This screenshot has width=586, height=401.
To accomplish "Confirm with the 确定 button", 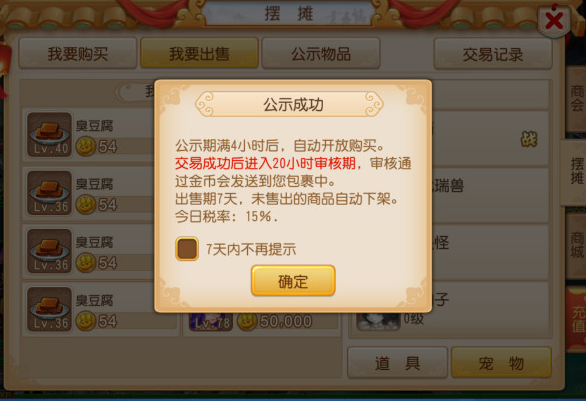I will pos(293,281).
